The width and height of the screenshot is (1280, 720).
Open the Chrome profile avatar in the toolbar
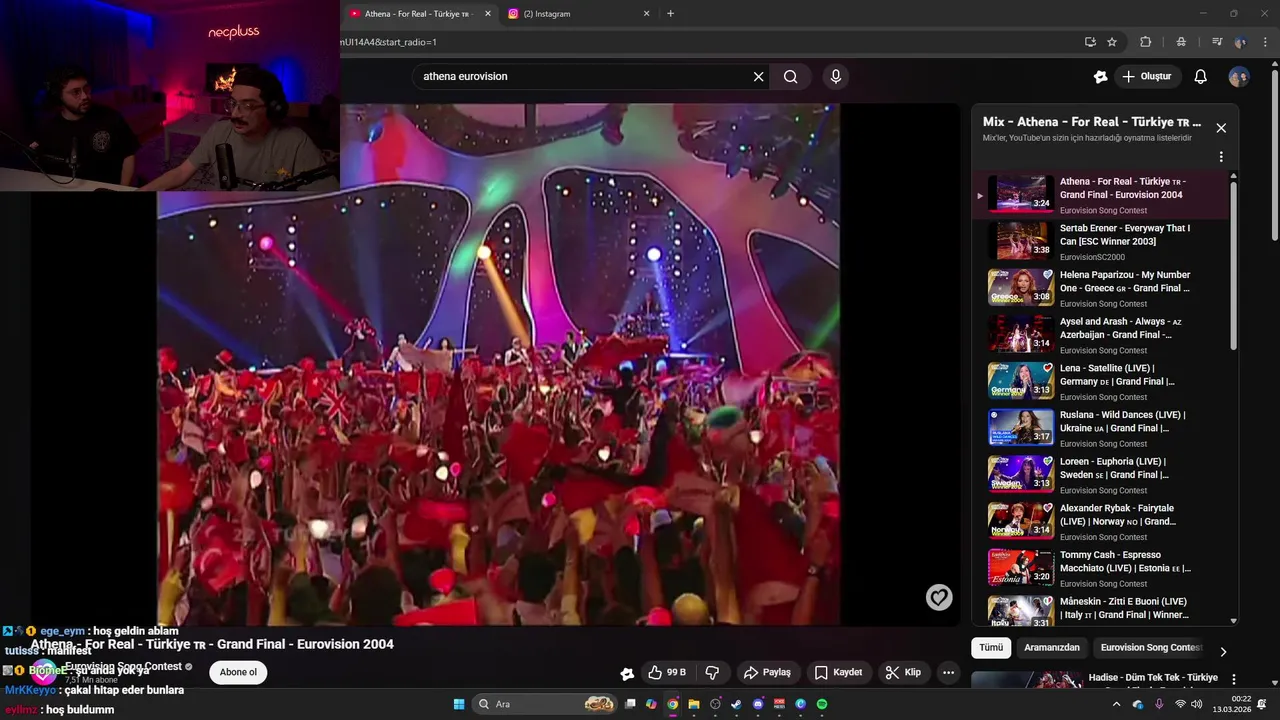[1241, 42]
